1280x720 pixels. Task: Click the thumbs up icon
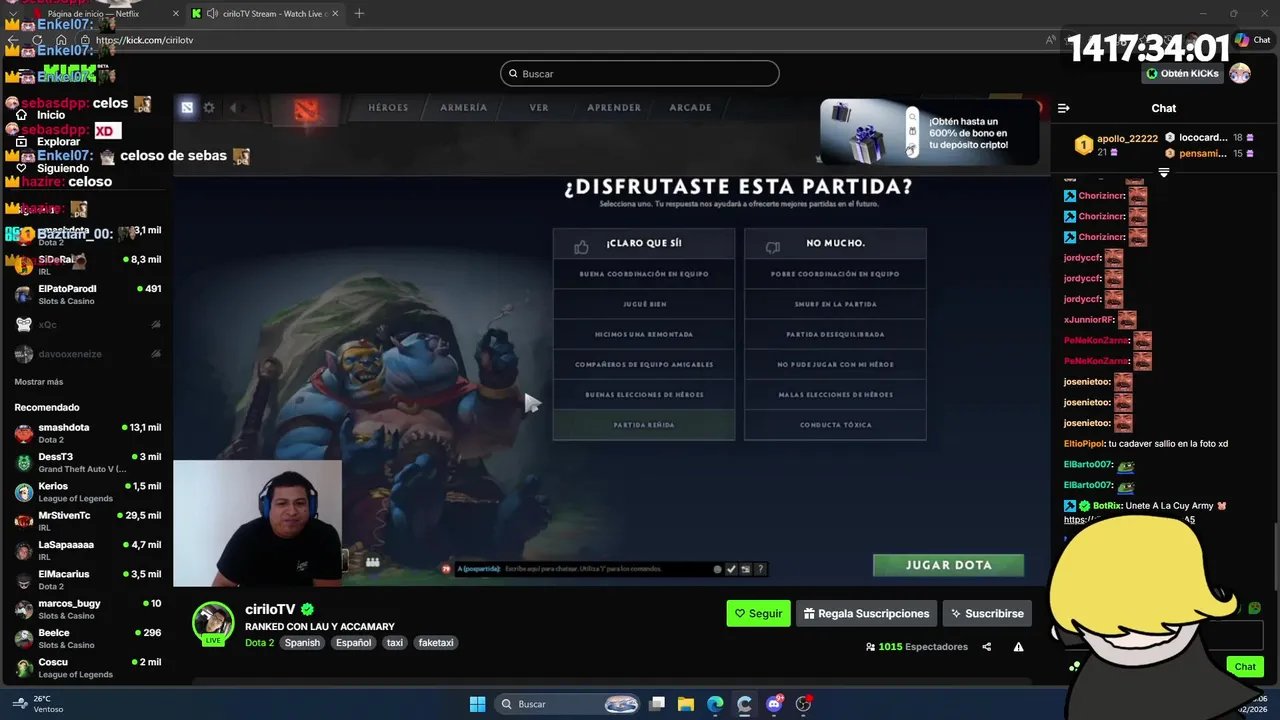click(x=581, y=246)
